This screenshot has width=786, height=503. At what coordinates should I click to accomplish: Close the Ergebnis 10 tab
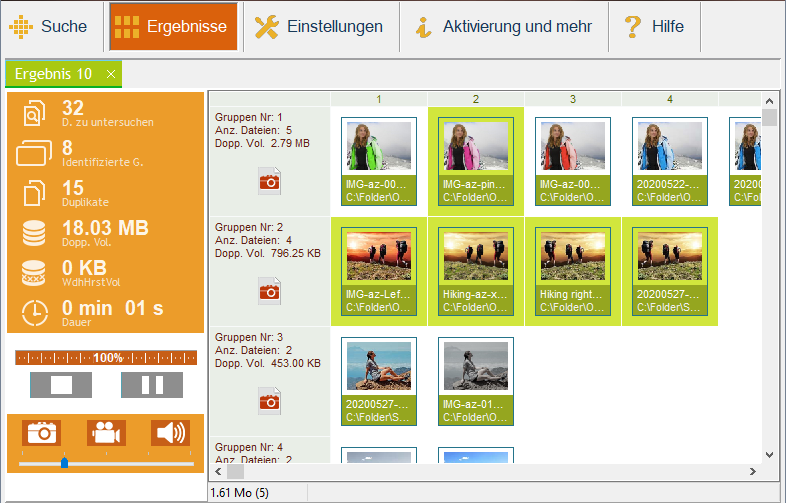tap(111, 74)
